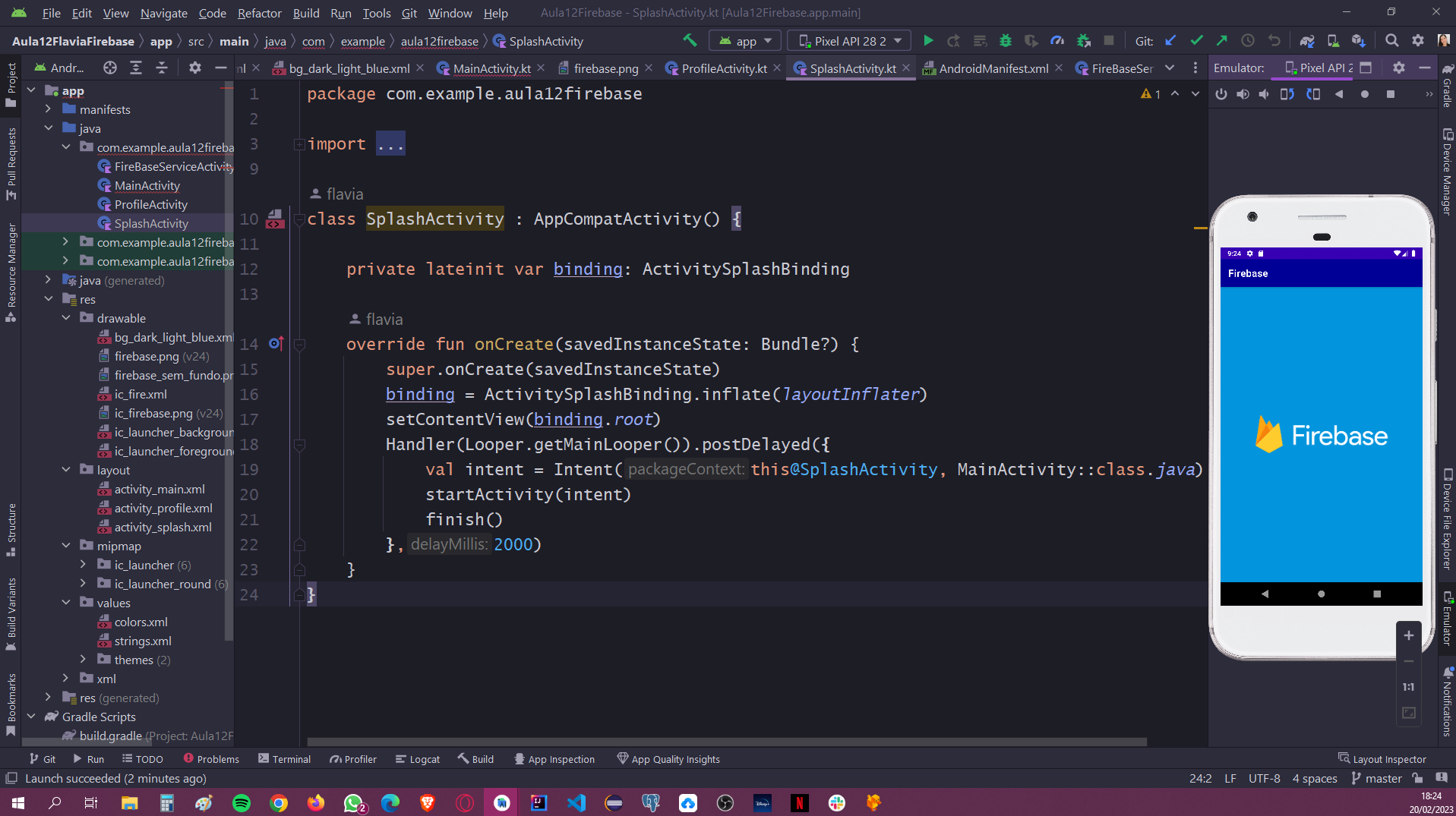The width and height of the screenshot is (1456, 816).
Task: Expand all in Project panel
Action: click(x=136, y=68)
